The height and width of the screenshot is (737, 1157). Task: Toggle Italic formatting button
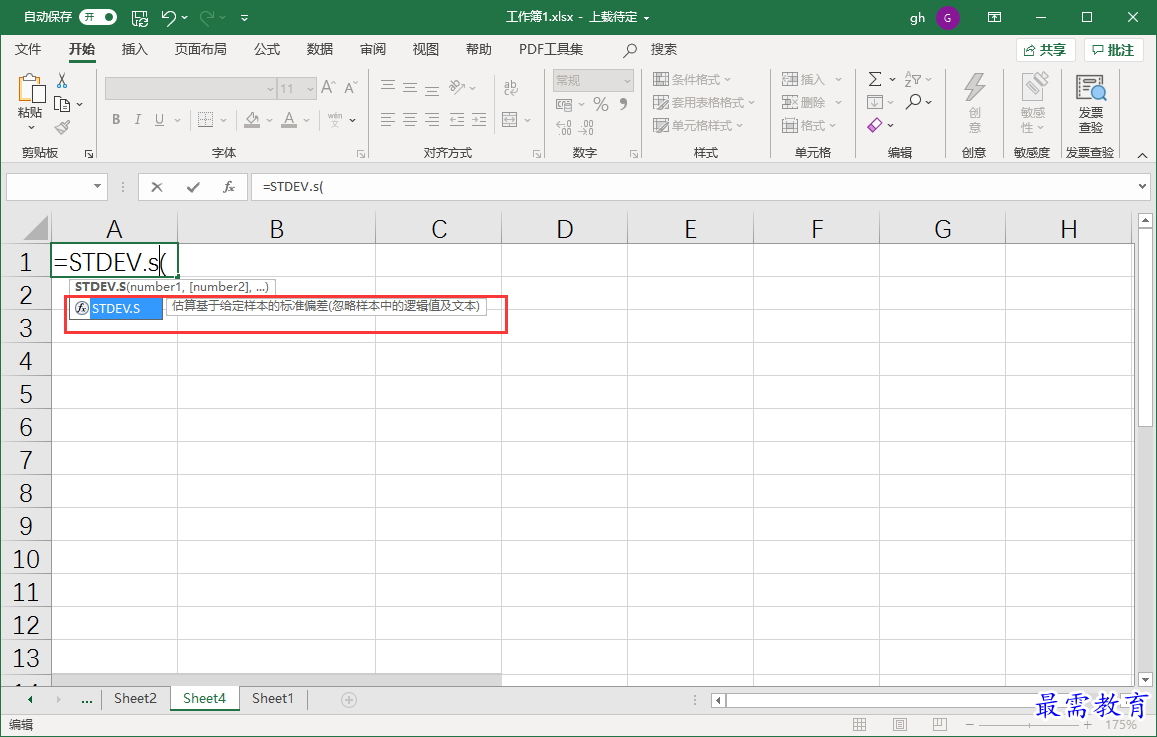(x=137, y=120)
